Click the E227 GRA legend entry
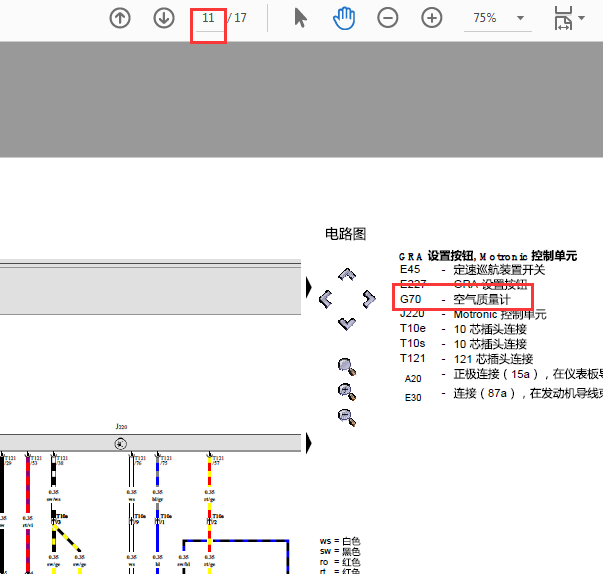The image size is (603, 574). [463, 285]
